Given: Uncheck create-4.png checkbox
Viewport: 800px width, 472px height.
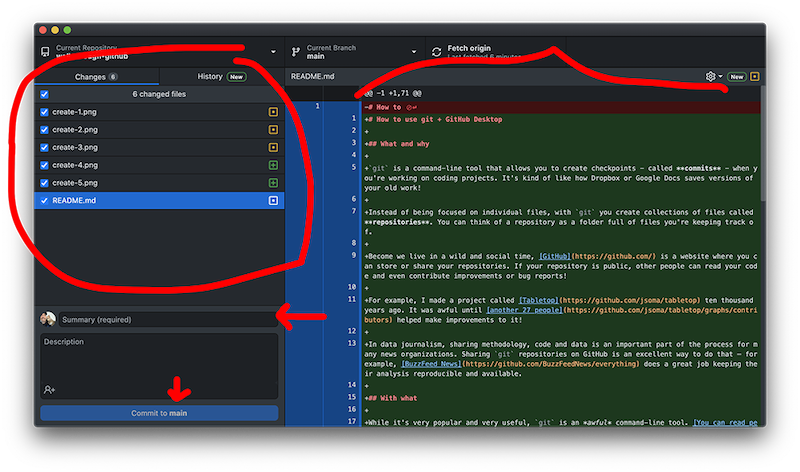Looking at the screenshot, I should [44, 165].
